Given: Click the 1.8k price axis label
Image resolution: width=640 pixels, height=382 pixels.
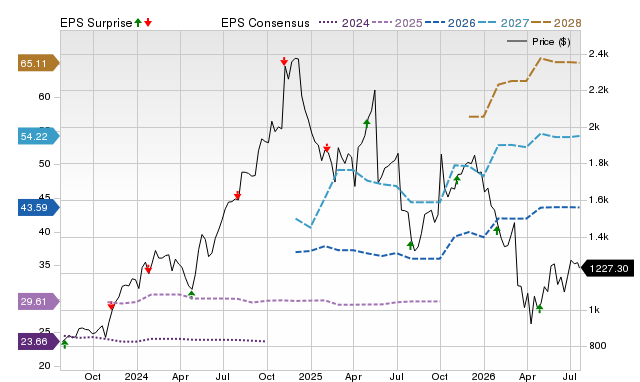Looking at the screenshot, I should click(598, 163).
